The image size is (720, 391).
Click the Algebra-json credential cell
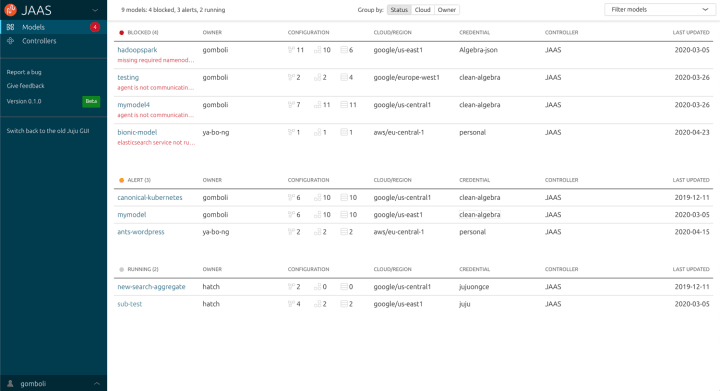(x=478, y=50)
